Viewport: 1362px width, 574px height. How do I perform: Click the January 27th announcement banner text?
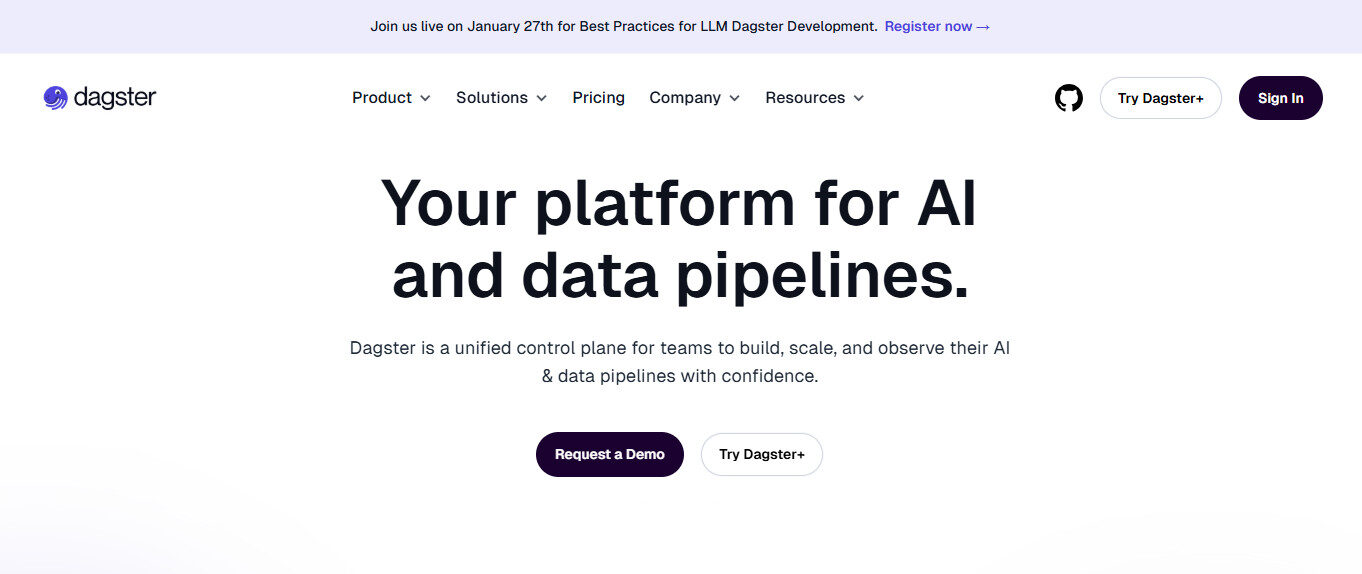click(623, 27)
